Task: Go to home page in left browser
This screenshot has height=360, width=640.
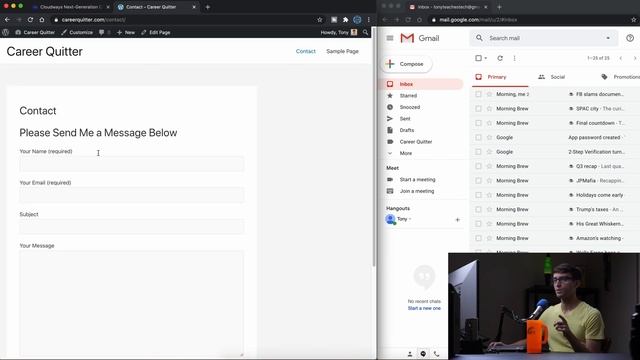Action: pos(42,20)
